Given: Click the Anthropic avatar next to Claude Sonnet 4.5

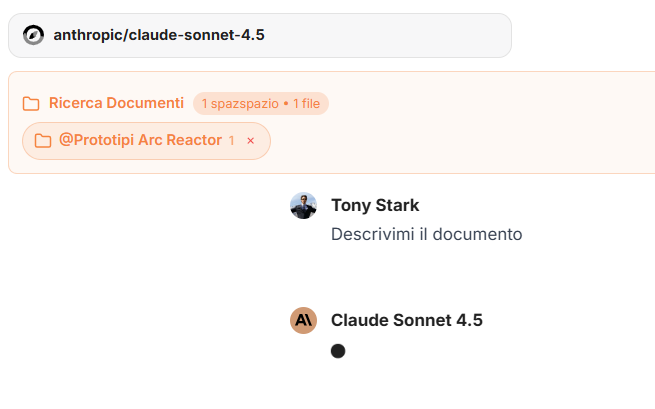Looking at the screenshot, I should pyautogui.click(x=303, y=320).
